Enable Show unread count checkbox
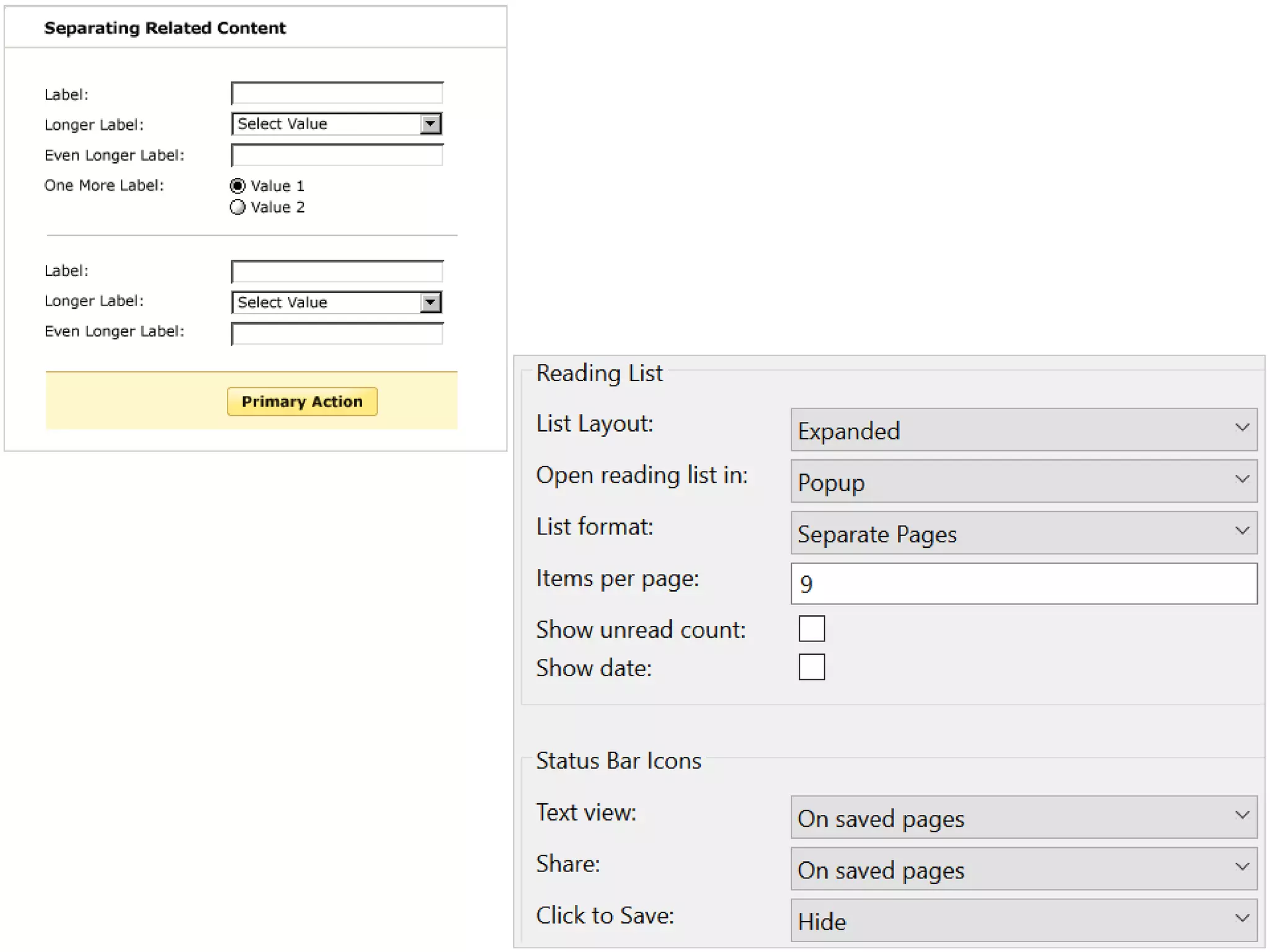Screen dimensions: 1270x952 811,628
